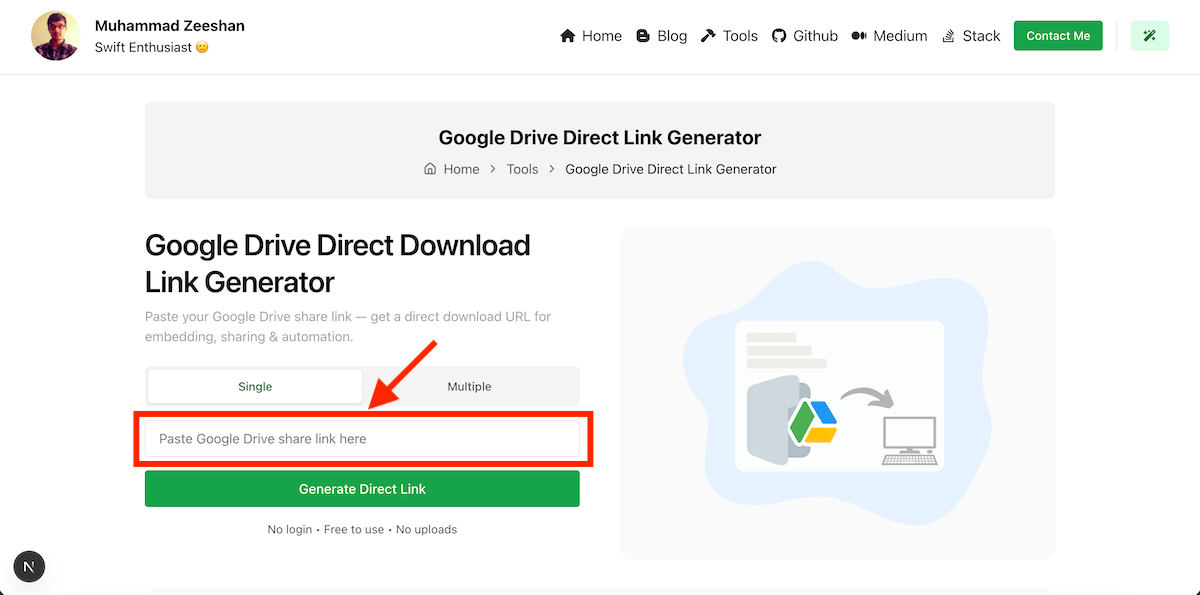The height and width of the screenshot is (595, 1200).
Task: Open the Github octocat icon
Action: coord(779,36)
